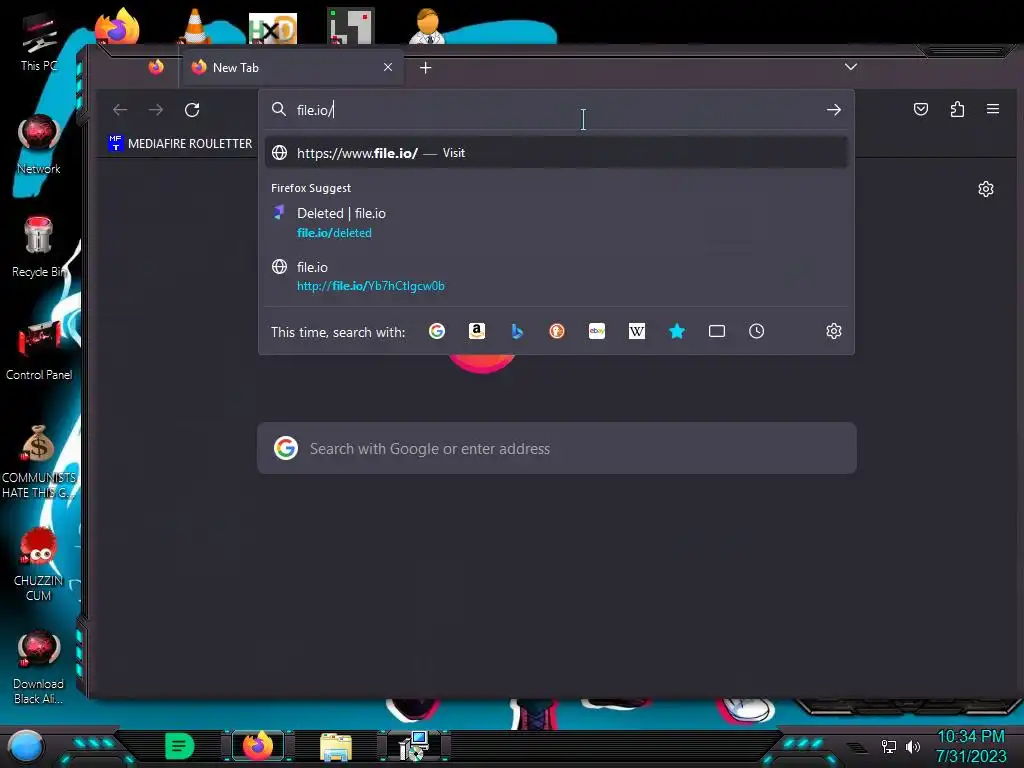Viewport: 1024px width, 768px height.
Task: Select the pinned Firefox tab
Action: [156, 67]
